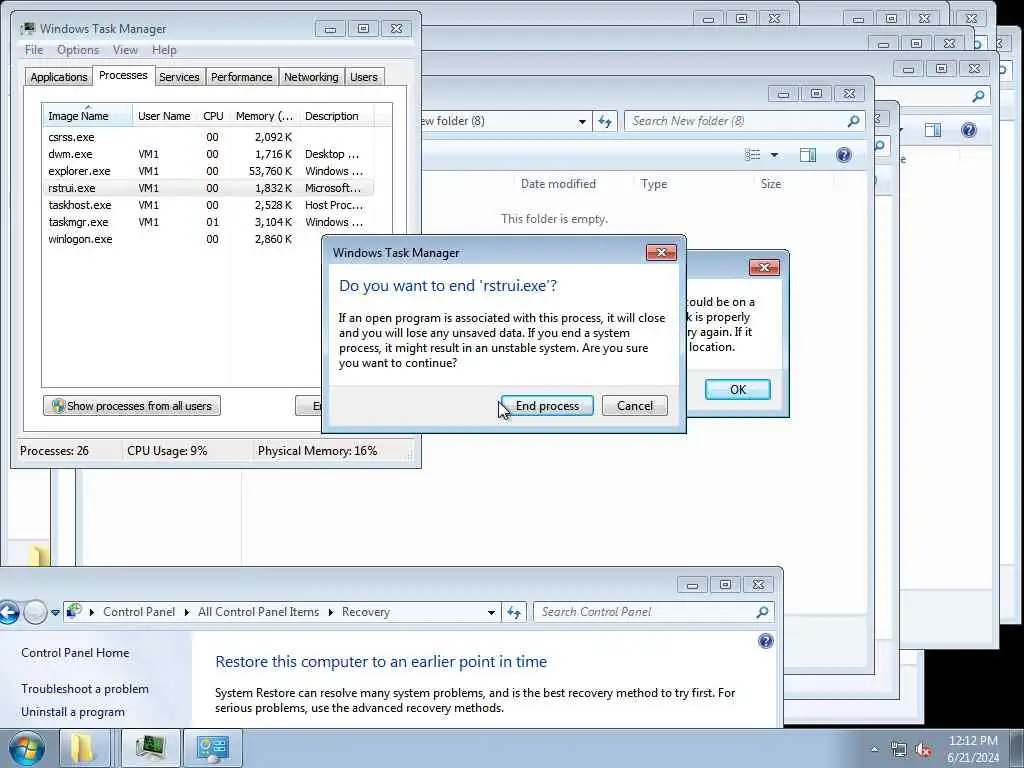Image resolution: width=1024 pixels, height=768 pixels.
Task: Open Help in the rear Explorer window
Action: [x=968, y=130]
